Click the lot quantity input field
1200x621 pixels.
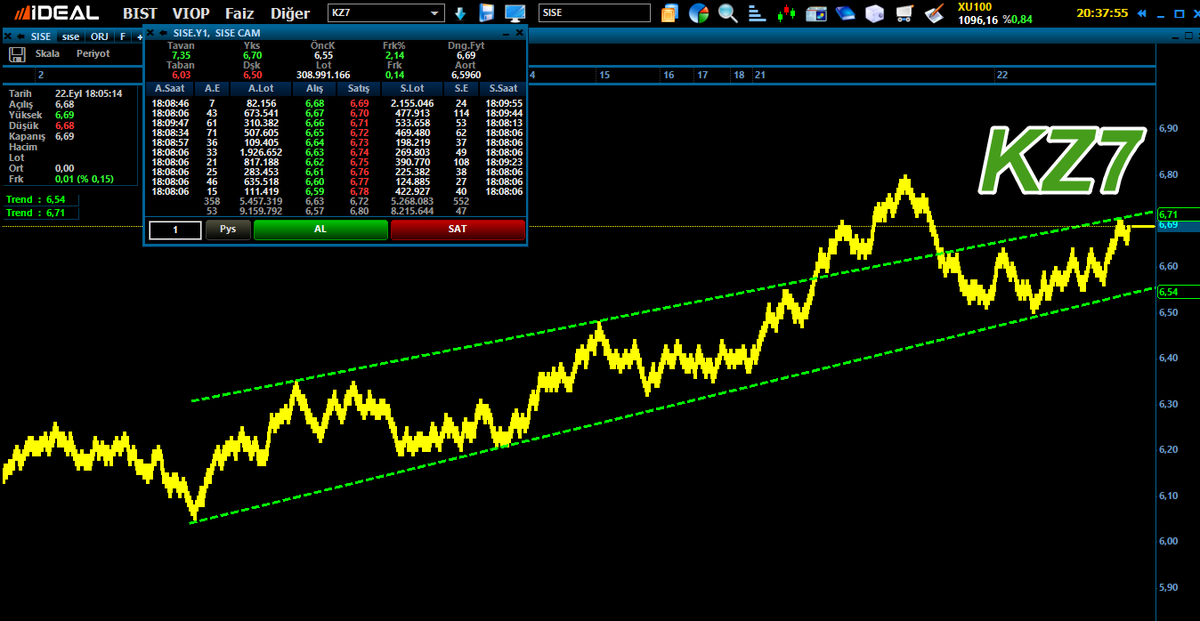[x=175, y=229]
